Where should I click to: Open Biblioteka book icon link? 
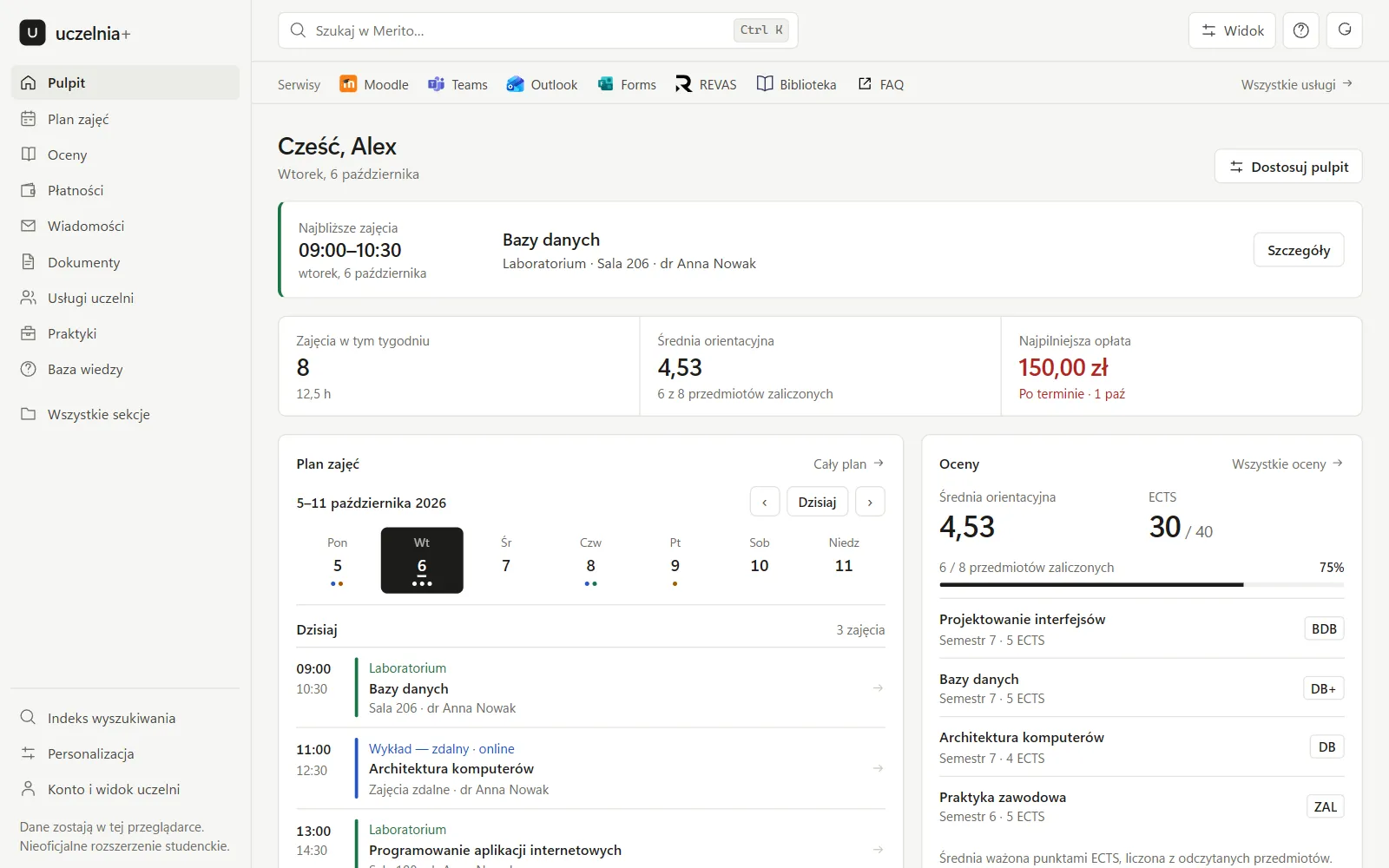click(796, 84)
